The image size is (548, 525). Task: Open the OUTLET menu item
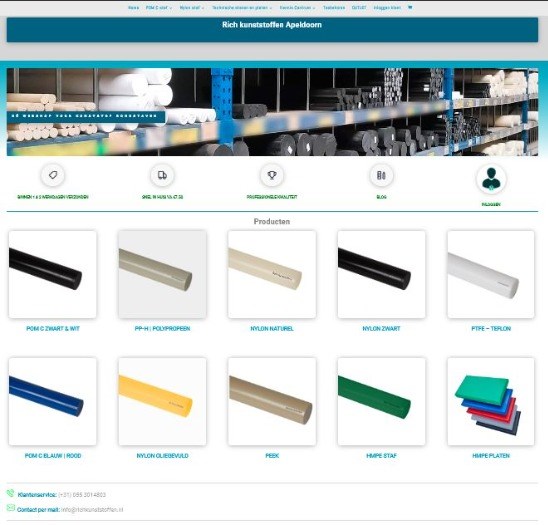pyautogui.click(x=359, y=8)
